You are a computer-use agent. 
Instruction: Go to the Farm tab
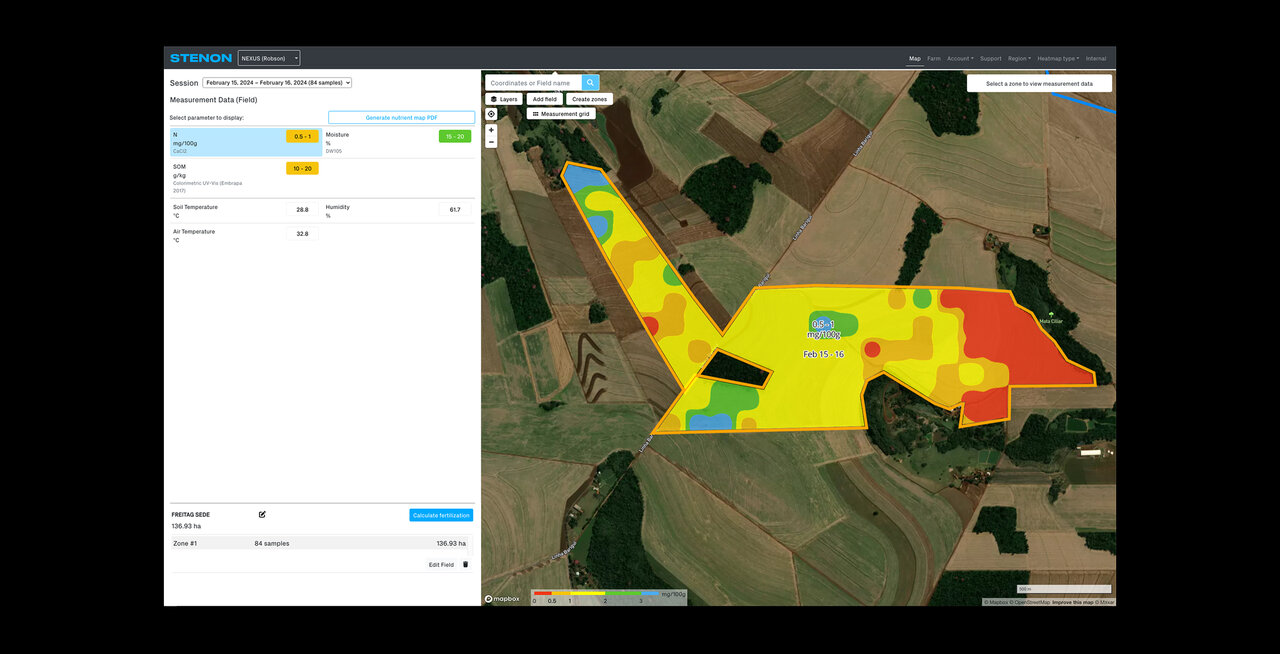tap(933, 59)
